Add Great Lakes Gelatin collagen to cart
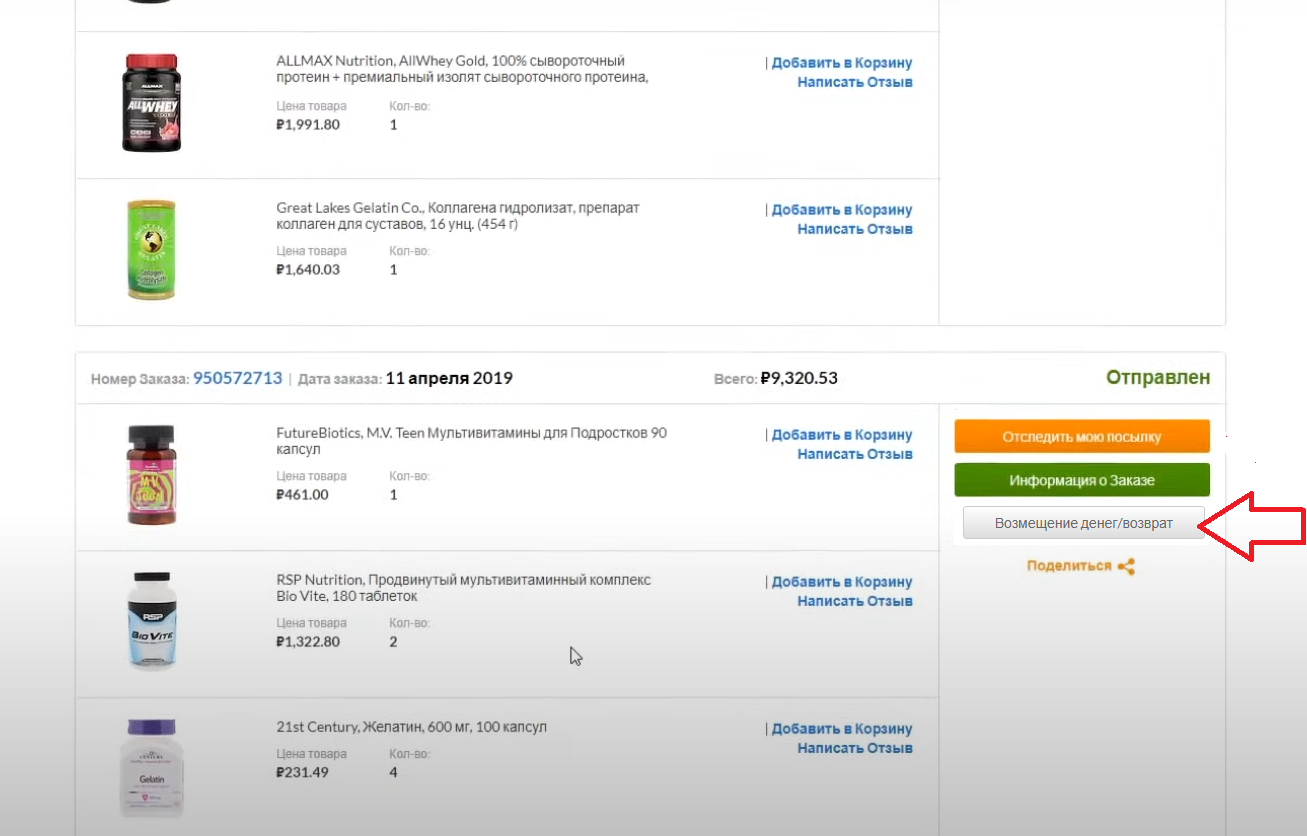1307x836 pixels. pos(842,210)
